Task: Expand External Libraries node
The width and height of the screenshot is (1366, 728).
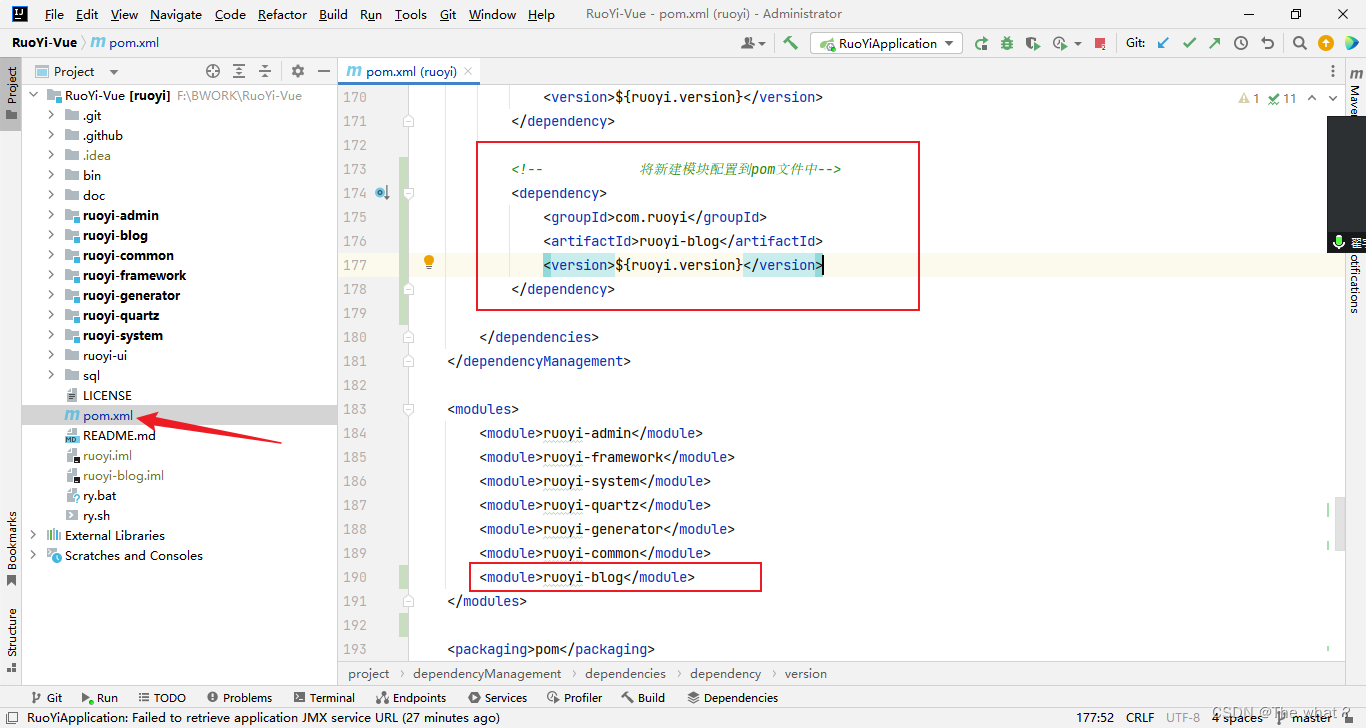Action: click(33, 535)
